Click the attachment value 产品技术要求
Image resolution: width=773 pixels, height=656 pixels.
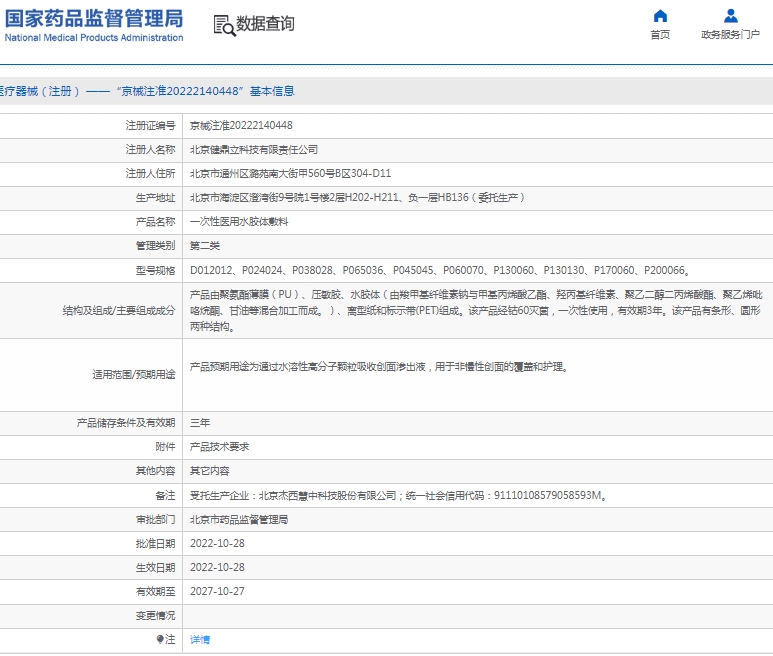[219, 447]
